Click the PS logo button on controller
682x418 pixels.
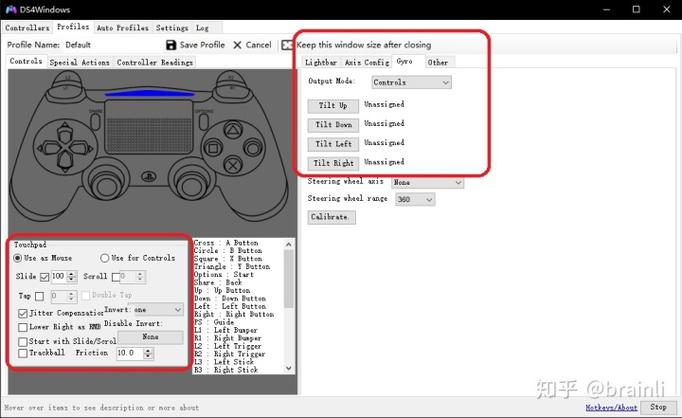149,177
